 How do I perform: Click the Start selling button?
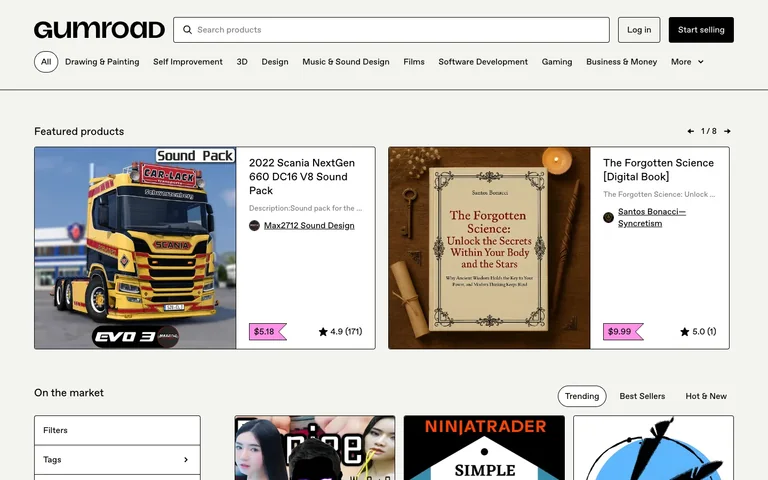tap(701, 30)
